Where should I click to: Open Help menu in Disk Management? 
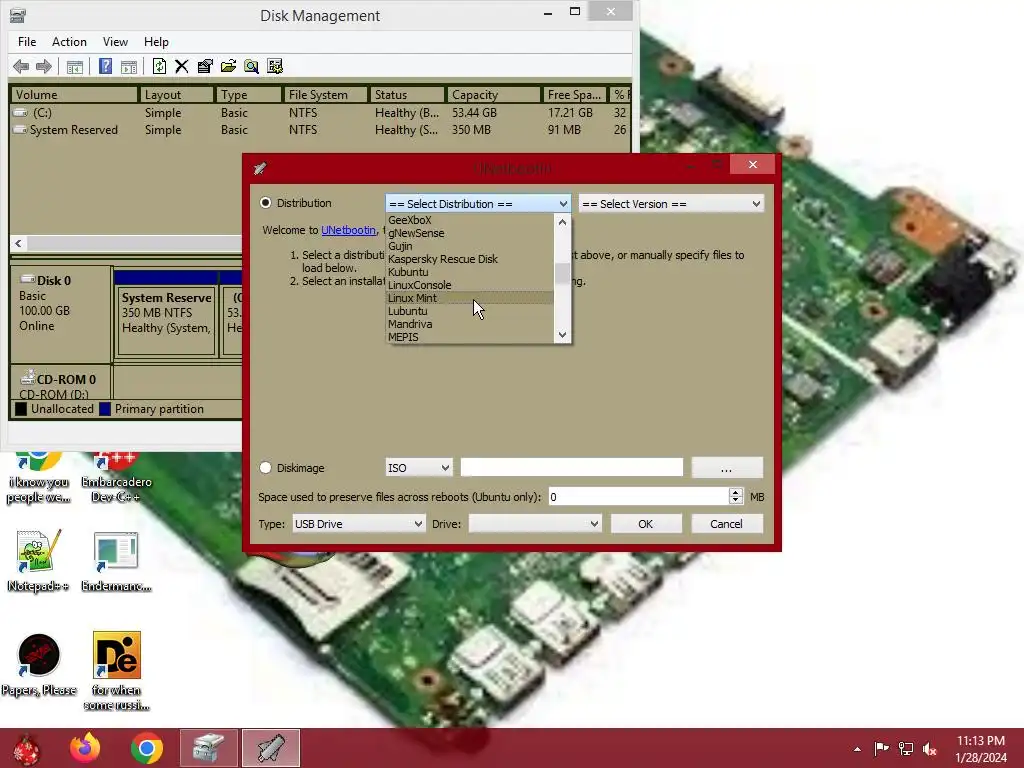(156, 42)
